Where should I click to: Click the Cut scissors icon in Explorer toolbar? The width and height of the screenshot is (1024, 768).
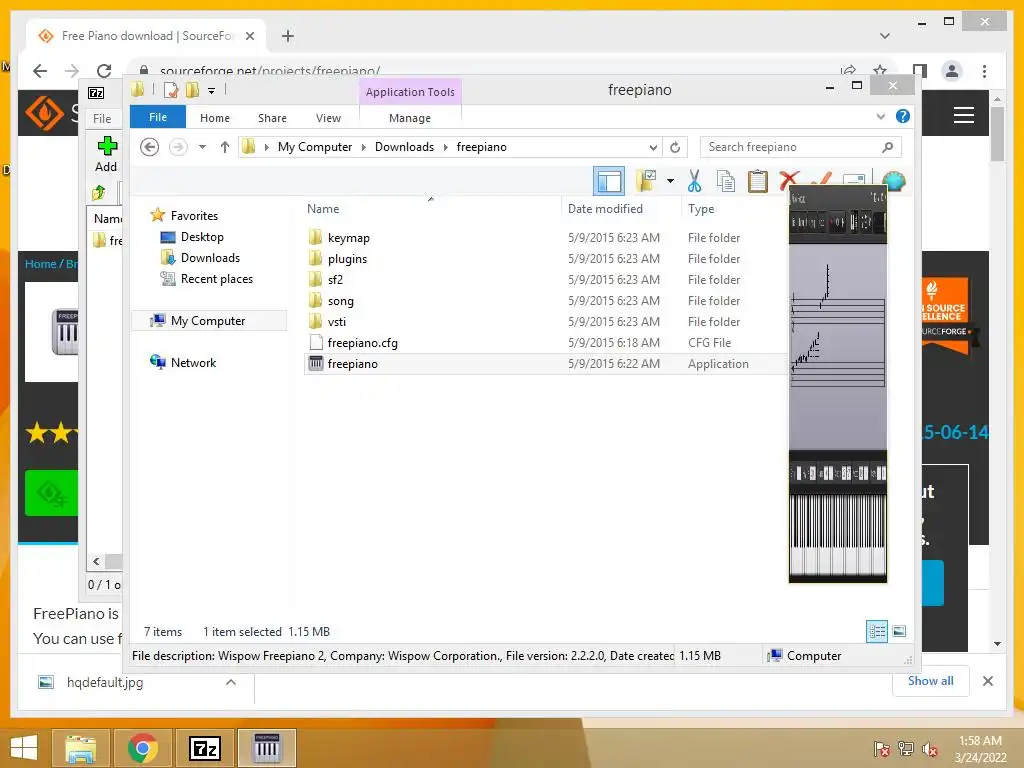[x=694, y=181]
